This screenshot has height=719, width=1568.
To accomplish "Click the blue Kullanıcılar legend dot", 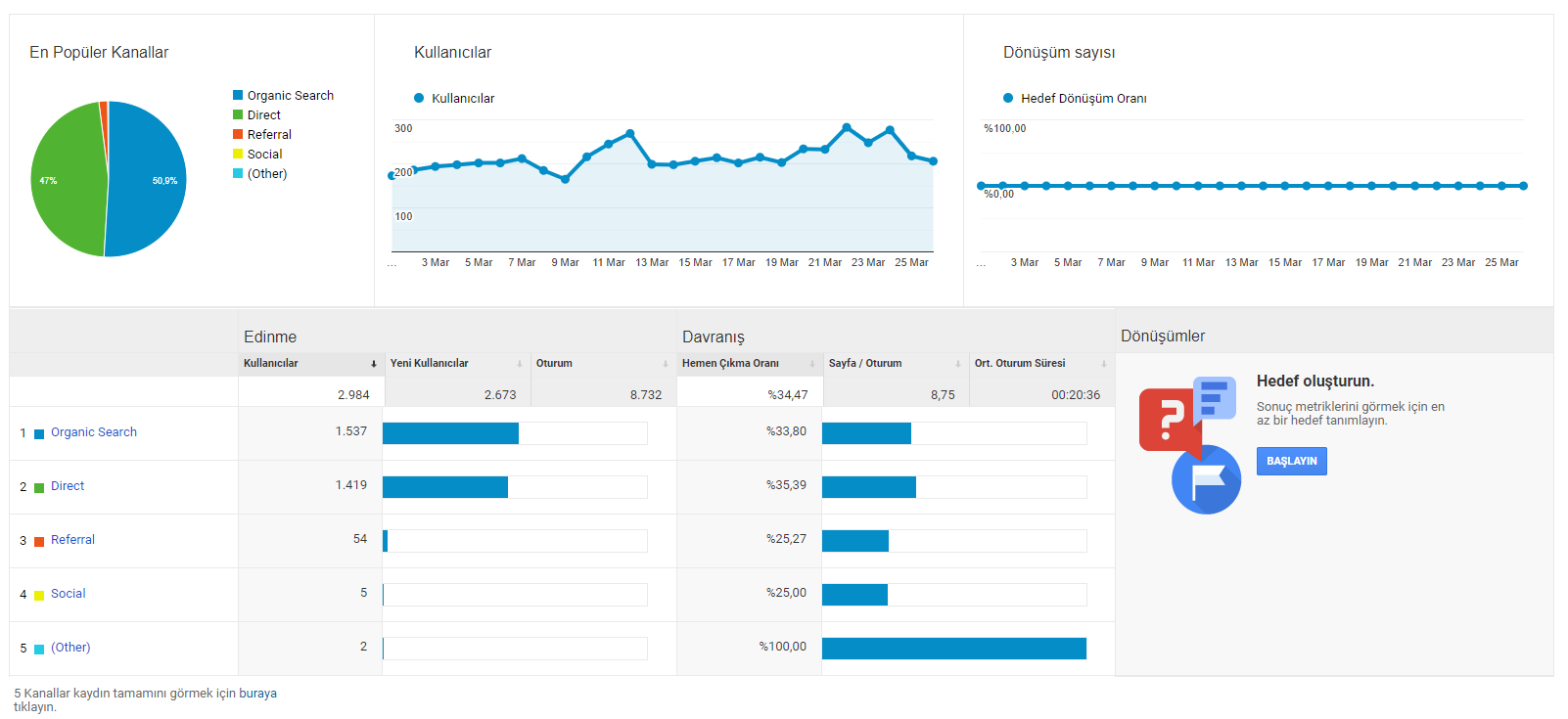I will [x=419, y=98].
